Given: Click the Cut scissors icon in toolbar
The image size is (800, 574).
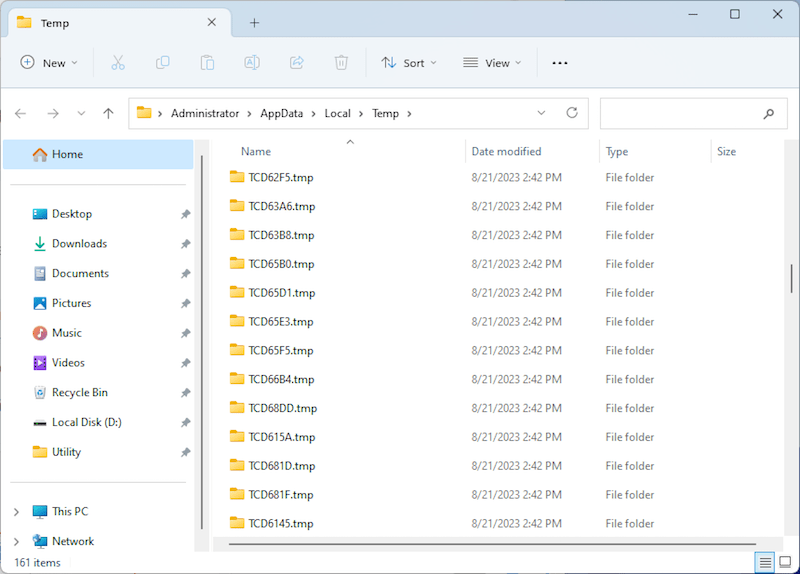Looking at the screenshot, I should click(x=118, y=63).
